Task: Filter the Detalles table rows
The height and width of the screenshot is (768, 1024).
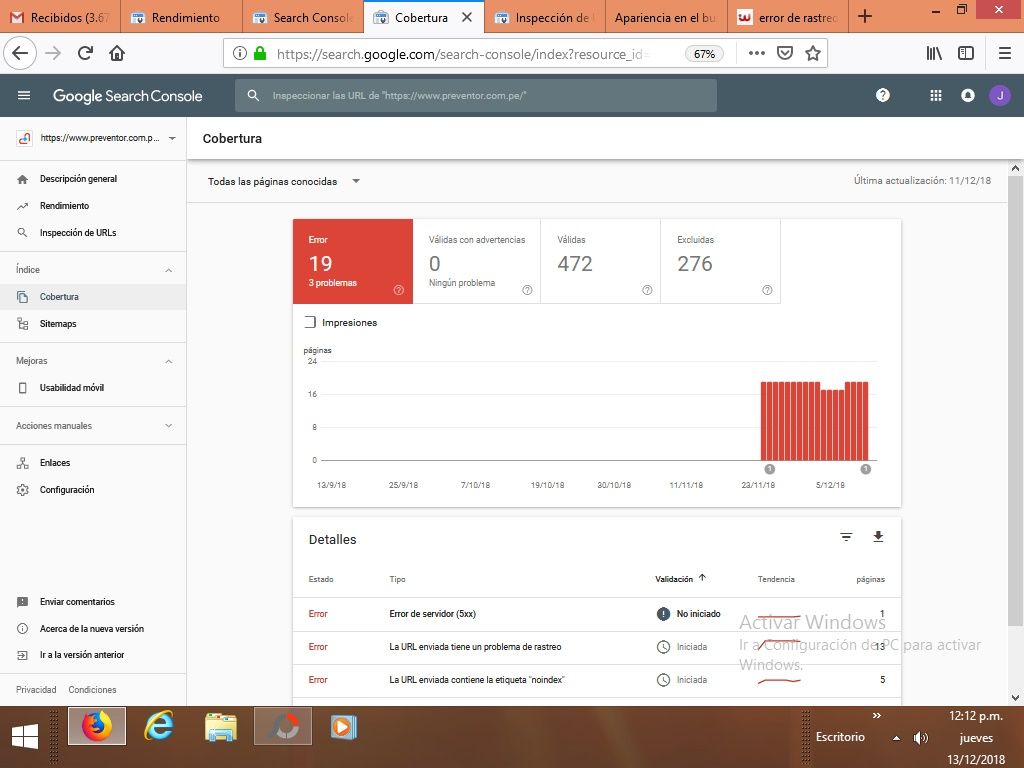Action: click(x=846, y=537)
